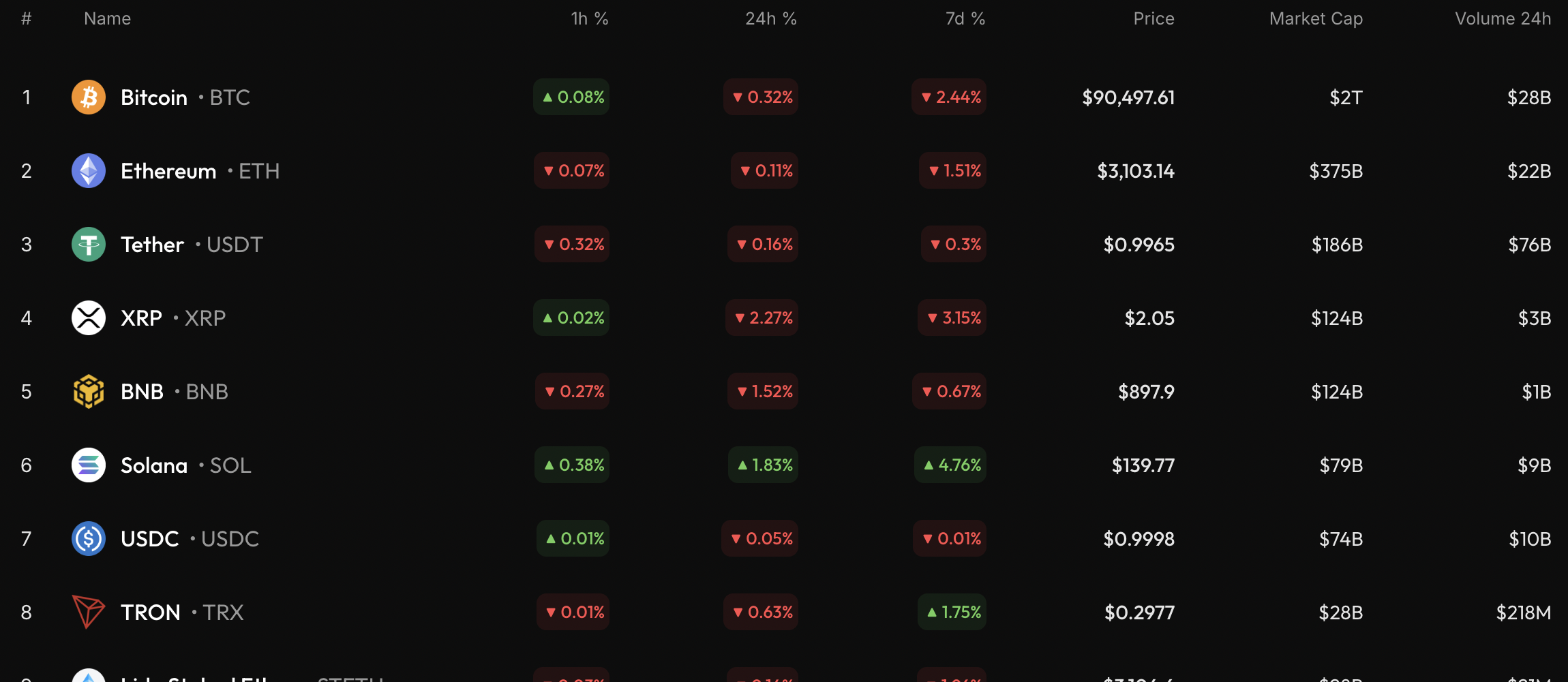Viewport: 1568px width, 682px height.
Task: Click the TRON red triangle icon
Action: click(89, 612)
